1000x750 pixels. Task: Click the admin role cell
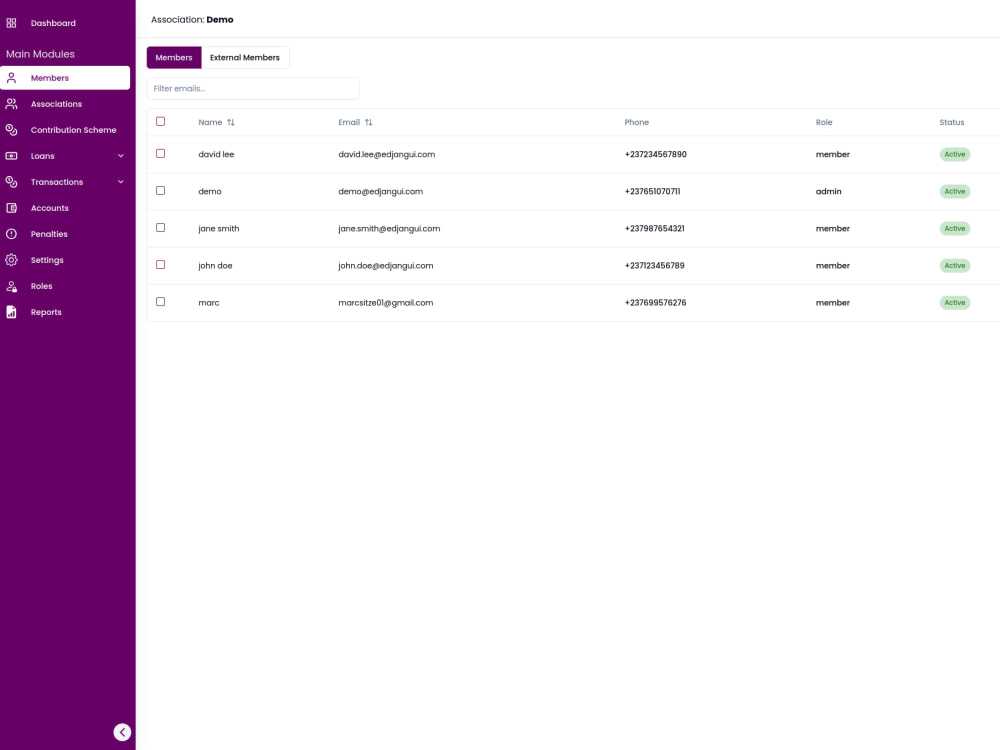click(x=828, y=191)
